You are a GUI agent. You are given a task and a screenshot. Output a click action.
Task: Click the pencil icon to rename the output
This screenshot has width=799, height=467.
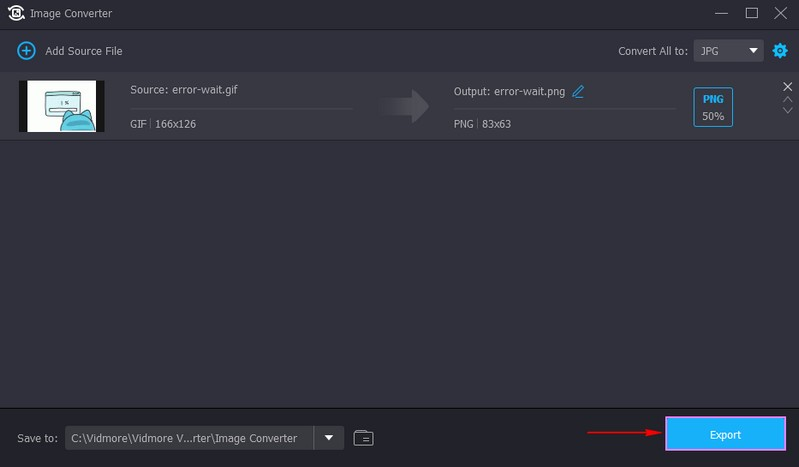pyautogui.click(x=578, y=91)
